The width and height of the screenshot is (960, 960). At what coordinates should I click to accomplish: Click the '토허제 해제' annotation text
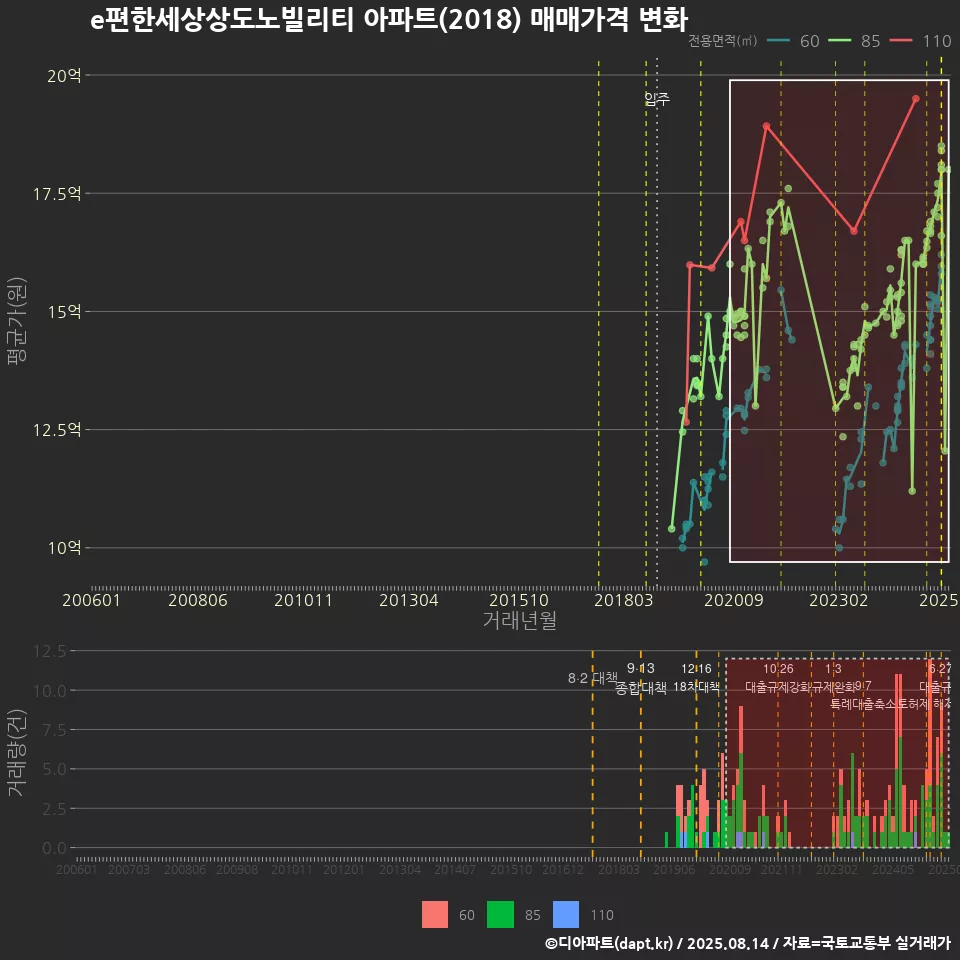point(923,704)
